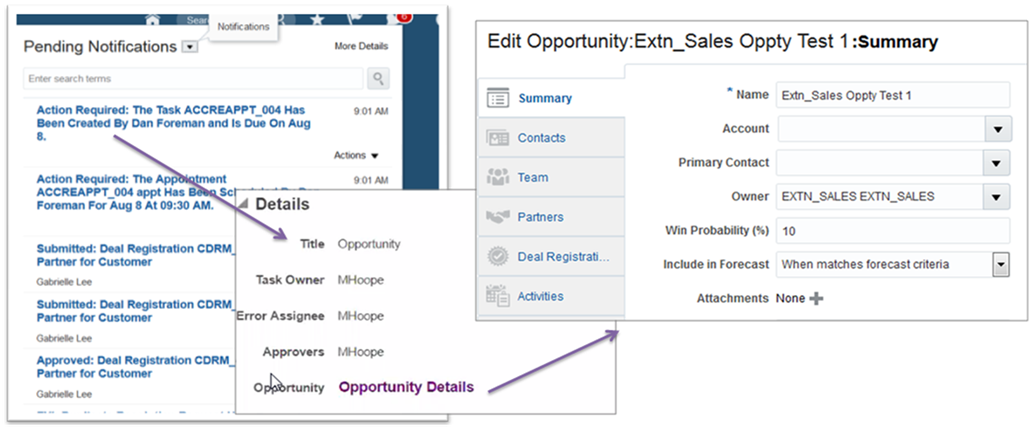The image size is (1029, 431).
Task: Switch to the Contacts tab
Action: point(541,138)
